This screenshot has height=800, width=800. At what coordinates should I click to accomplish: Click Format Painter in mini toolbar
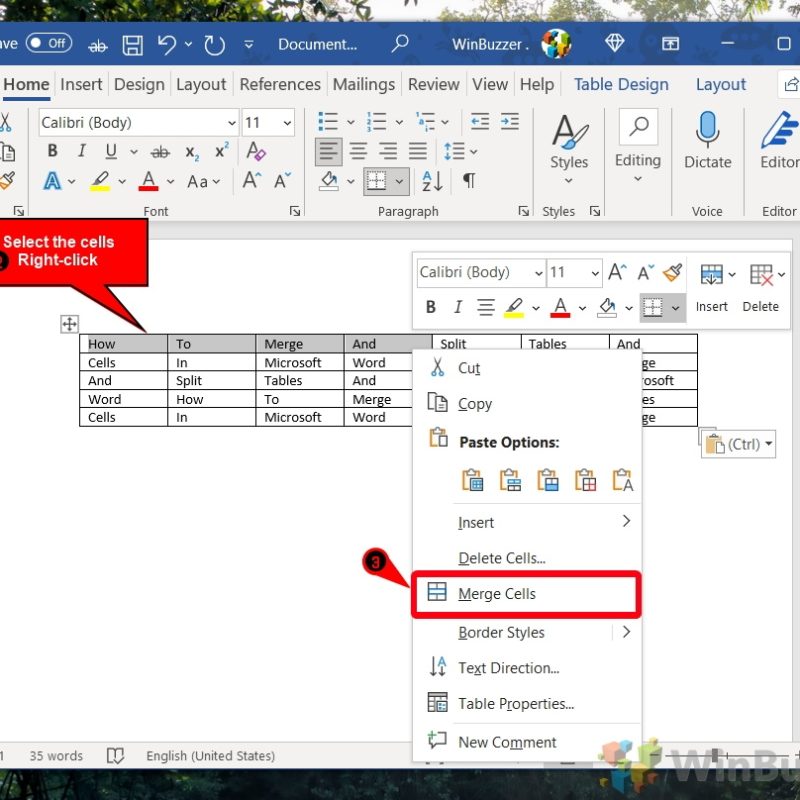[x=672, y=272]
